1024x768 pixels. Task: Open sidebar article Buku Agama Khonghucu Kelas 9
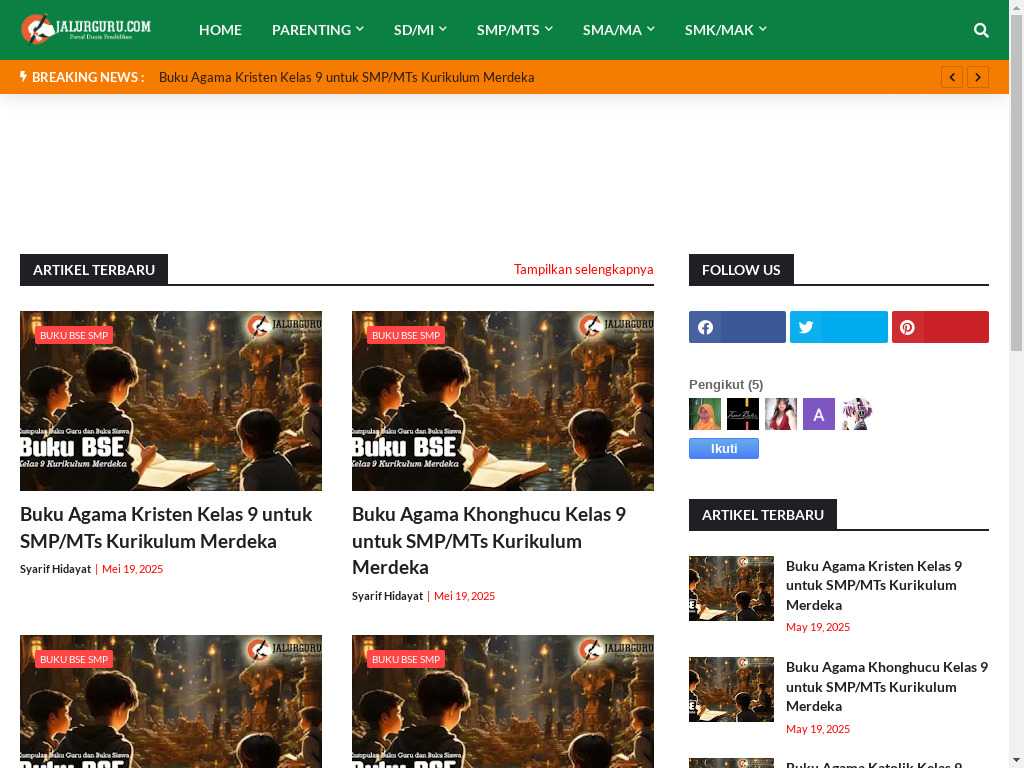tap(887, 686)
